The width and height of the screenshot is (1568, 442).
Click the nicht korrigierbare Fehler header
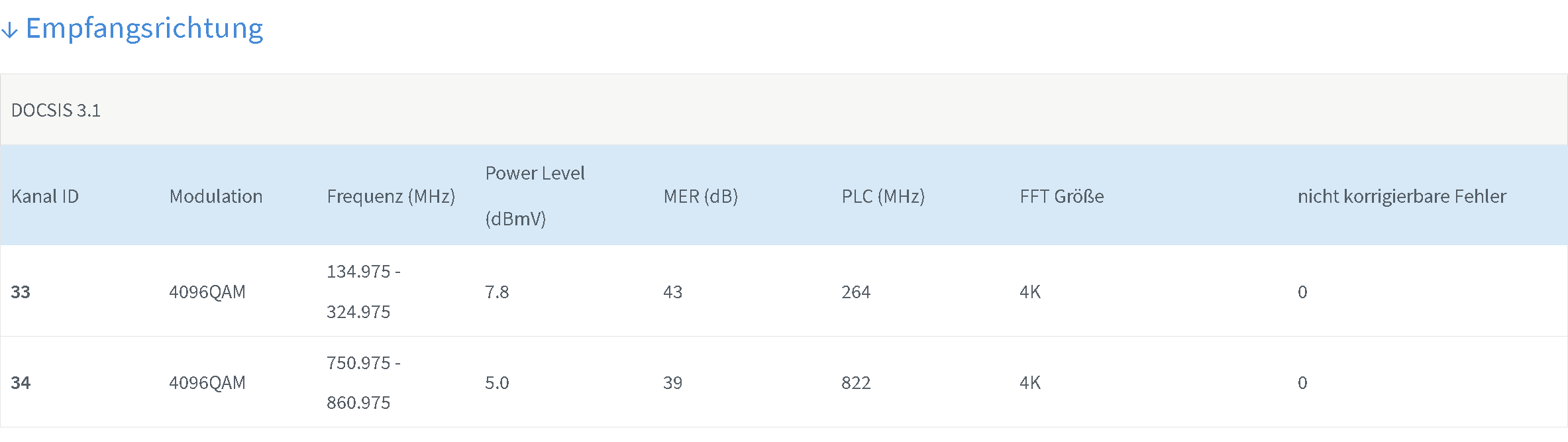(x=1402, y=196)
